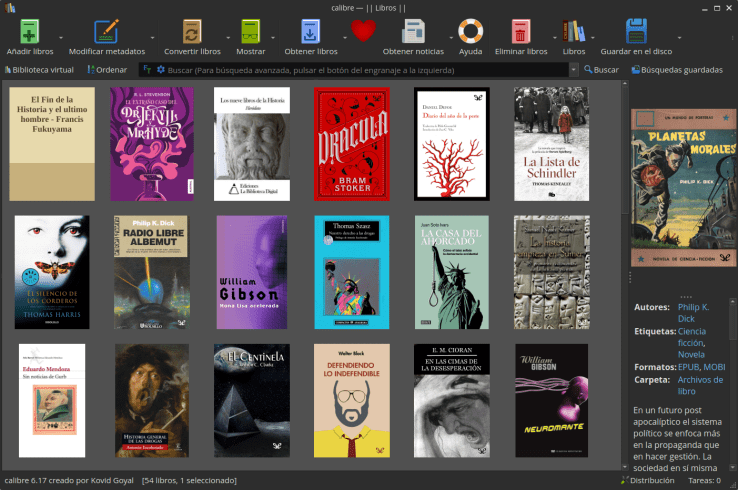This screenshot has width=738, height=490.
Task: Click the Buscar button
Action: [x=601, y=70]
